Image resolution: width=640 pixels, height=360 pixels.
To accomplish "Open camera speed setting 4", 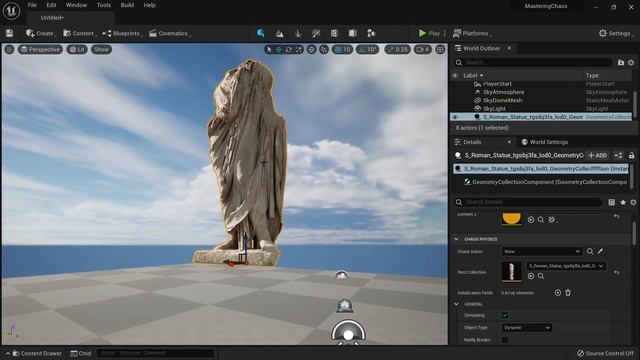I will [x=422, y=49].
